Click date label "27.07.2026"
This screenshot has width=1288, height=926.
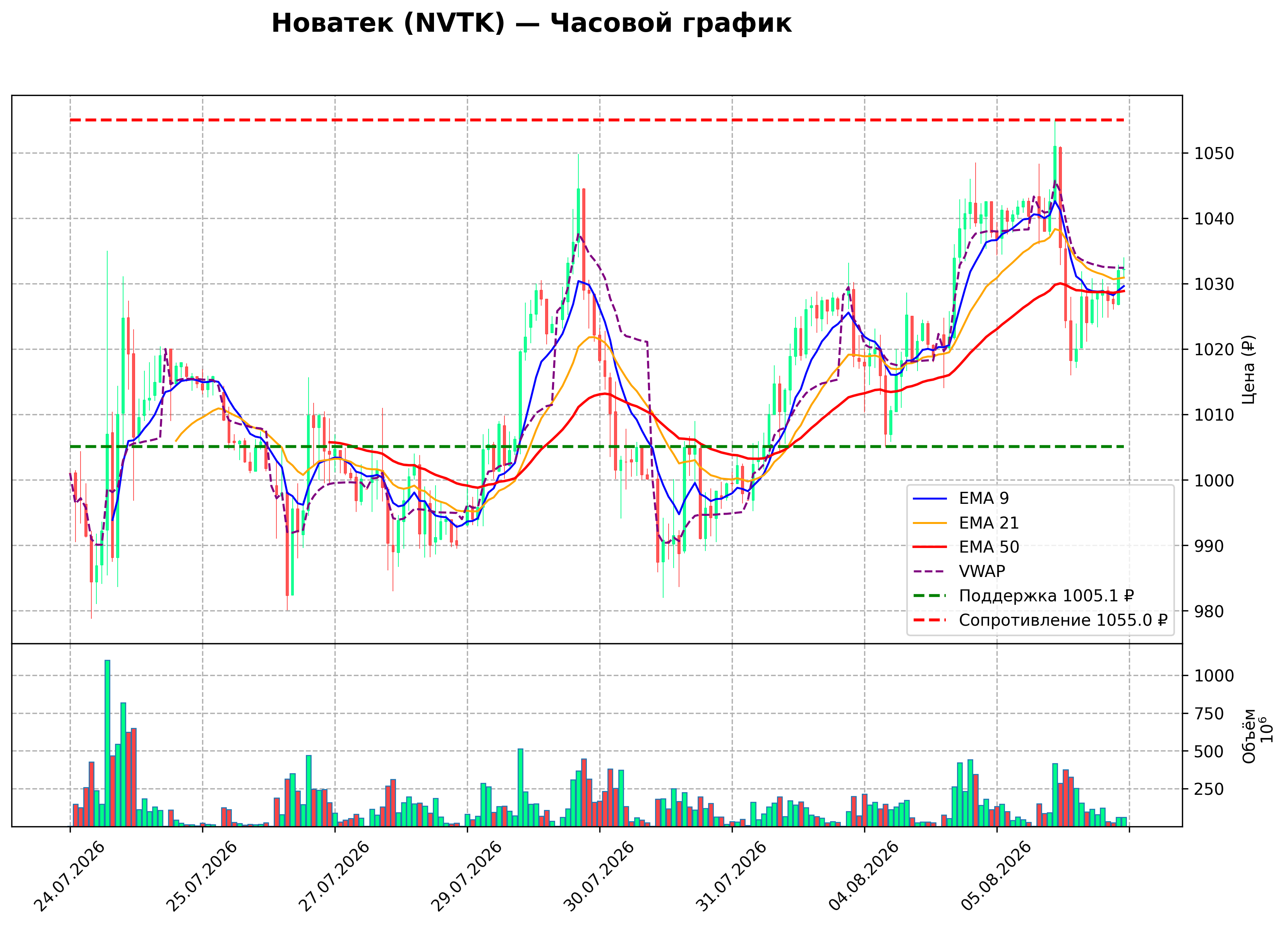pos(334,877)
